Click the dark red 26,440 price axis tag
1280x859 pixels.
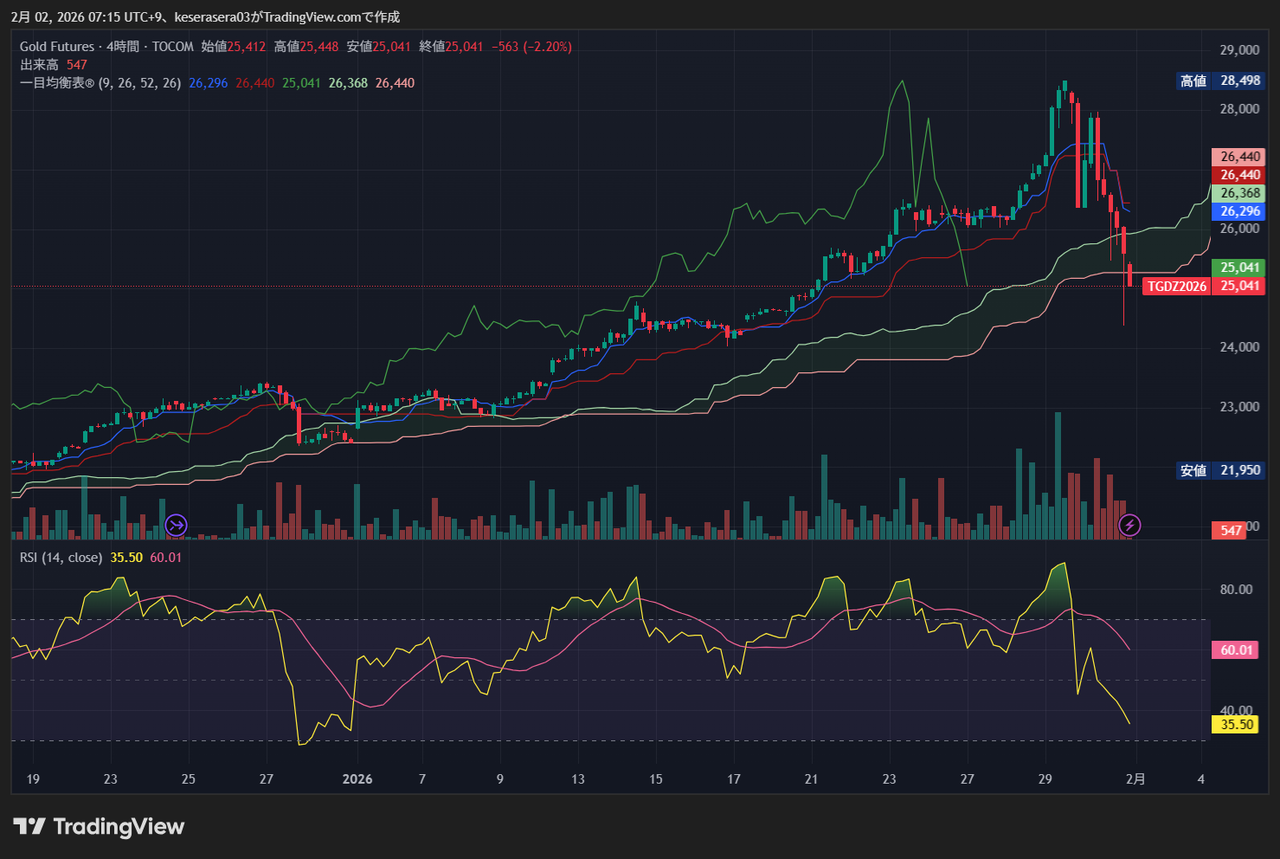[1238, 175]
